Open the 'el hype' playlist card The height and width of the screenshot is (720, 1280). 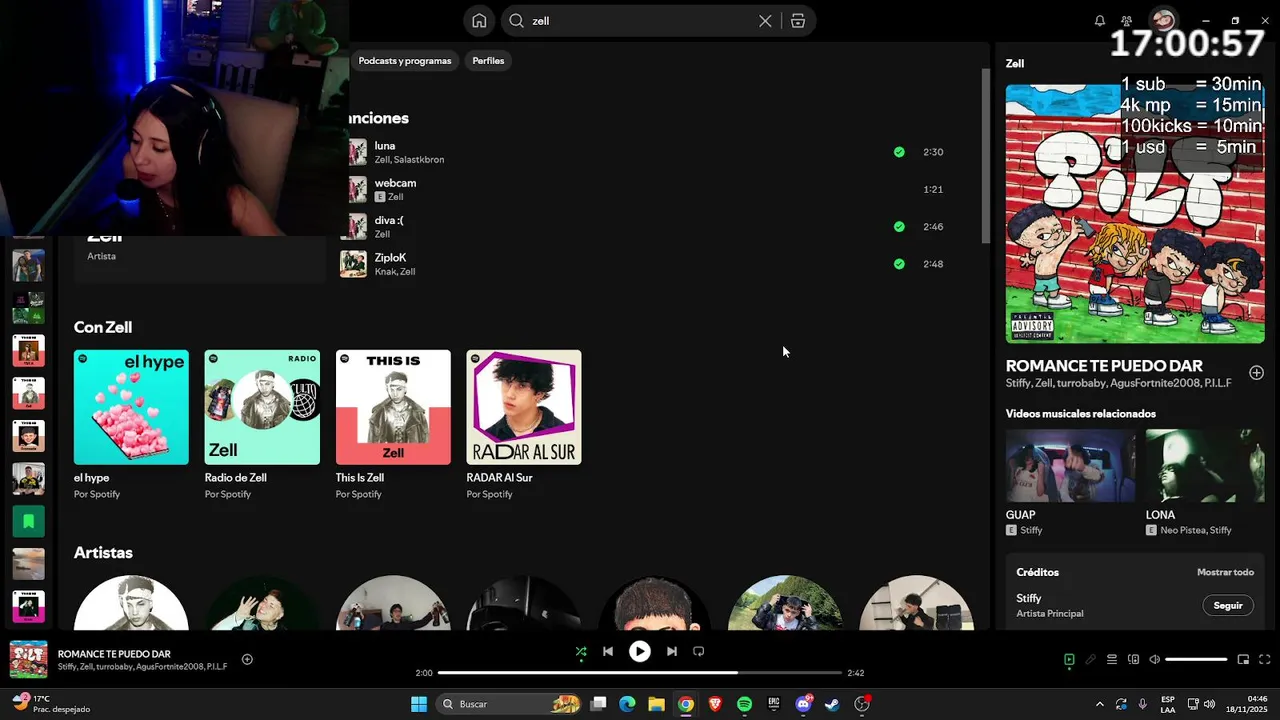click(x=131, y=425)
